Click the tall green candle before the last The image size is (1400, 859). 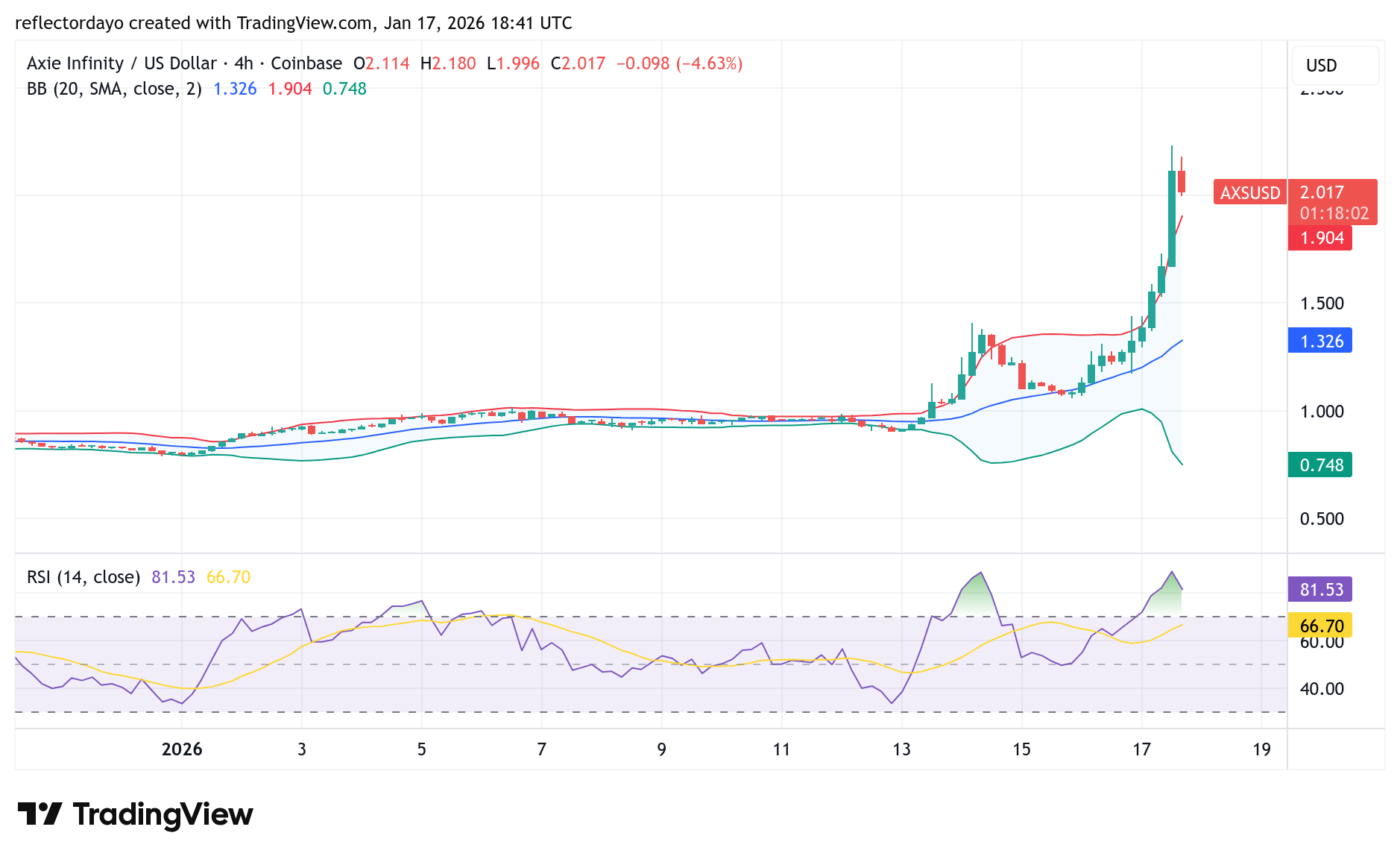(x=1172, y=218)
